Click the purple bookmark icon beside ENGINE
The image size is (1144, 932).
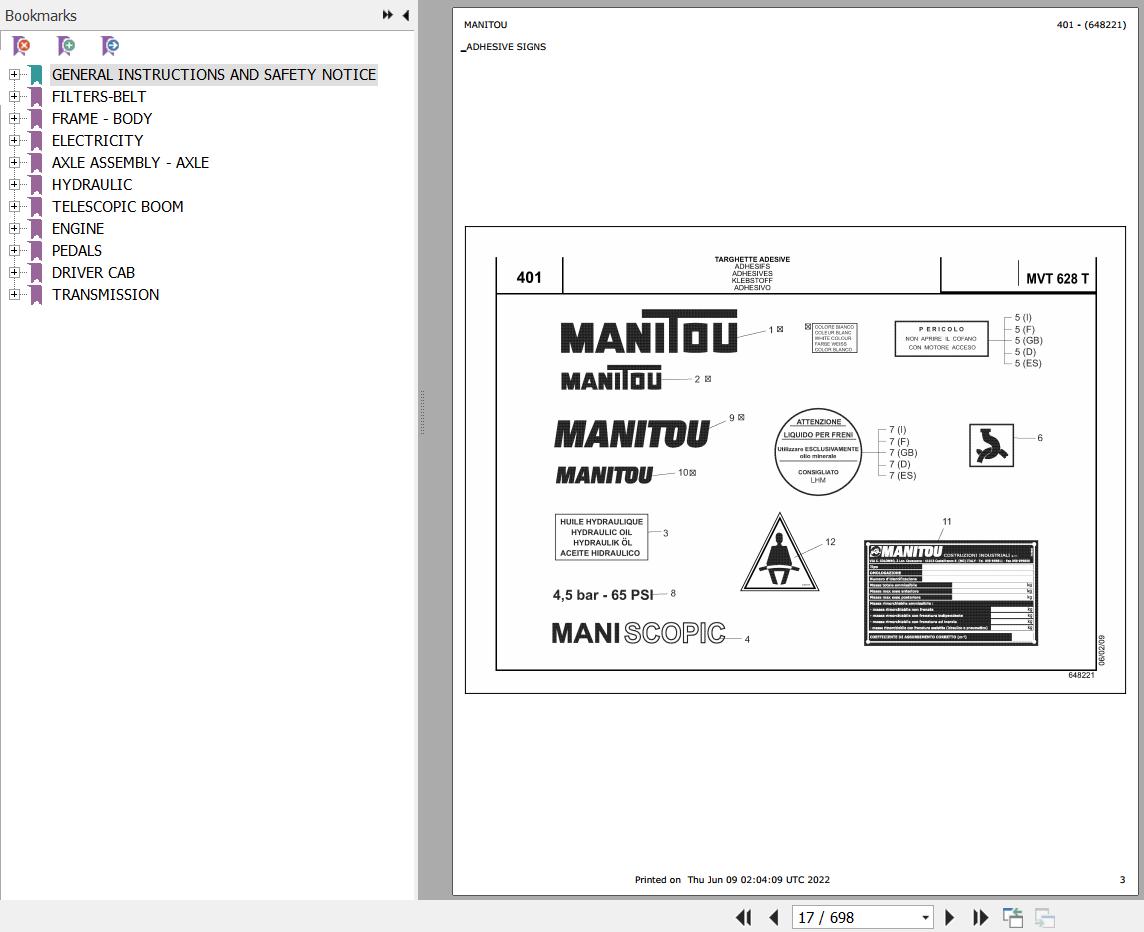coord(36,228)
